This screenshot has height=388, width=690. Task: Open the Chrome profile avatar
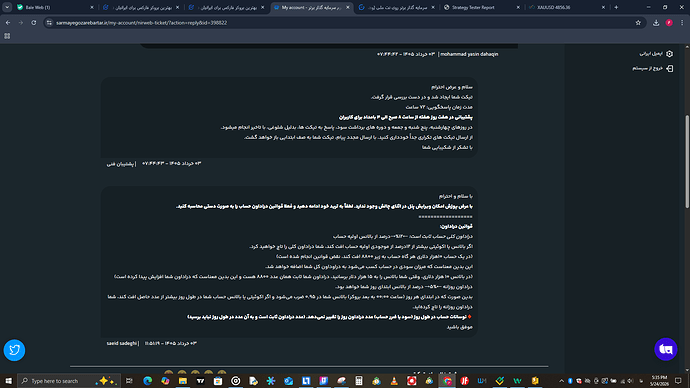pyautogui.click(x=669, y=22)
